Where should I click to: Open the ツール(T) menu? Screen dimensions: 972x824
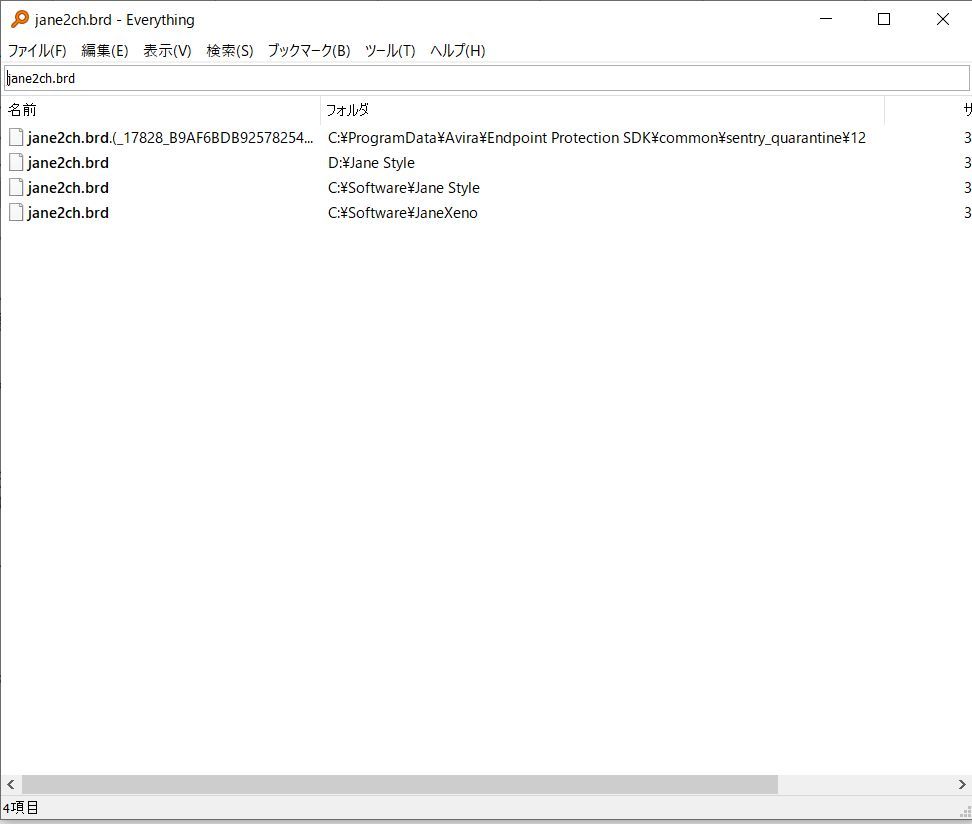[390, 51]
